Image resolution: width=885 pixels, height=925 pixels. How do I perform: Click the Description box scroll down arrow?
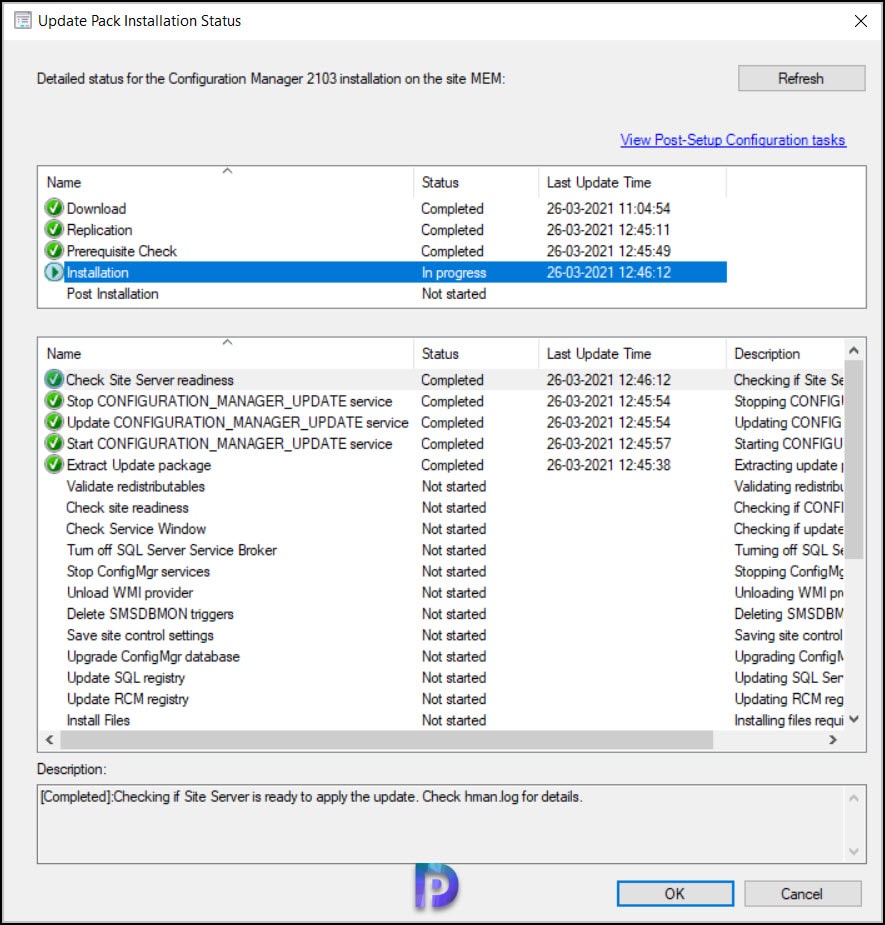click(854, 851)
